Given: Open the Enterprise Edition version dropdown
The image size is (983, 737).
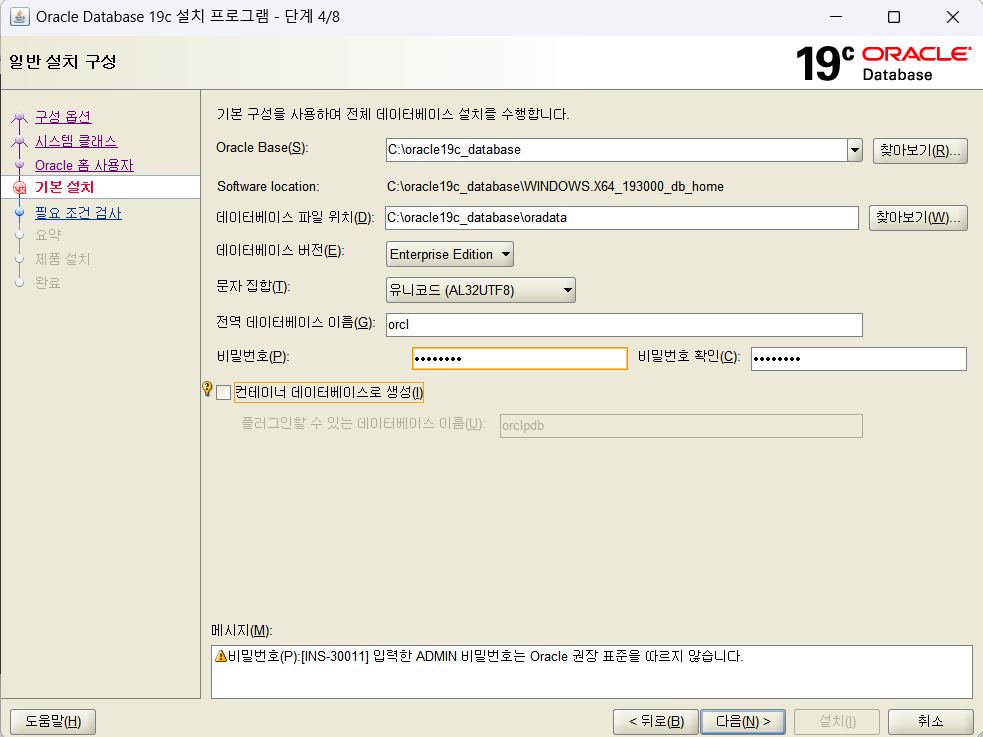Looking at the screenshot, I should 449,254.
